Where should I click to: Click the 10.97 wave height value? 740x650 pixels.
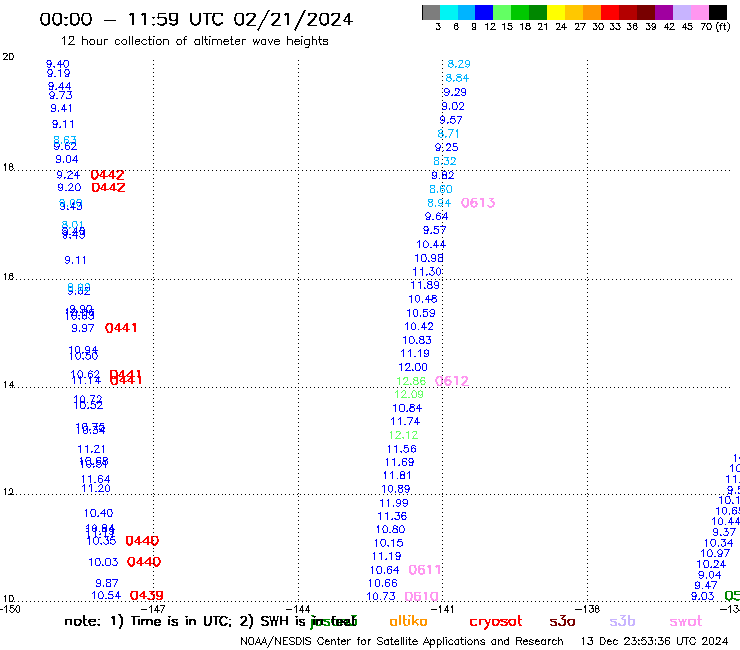715,553
